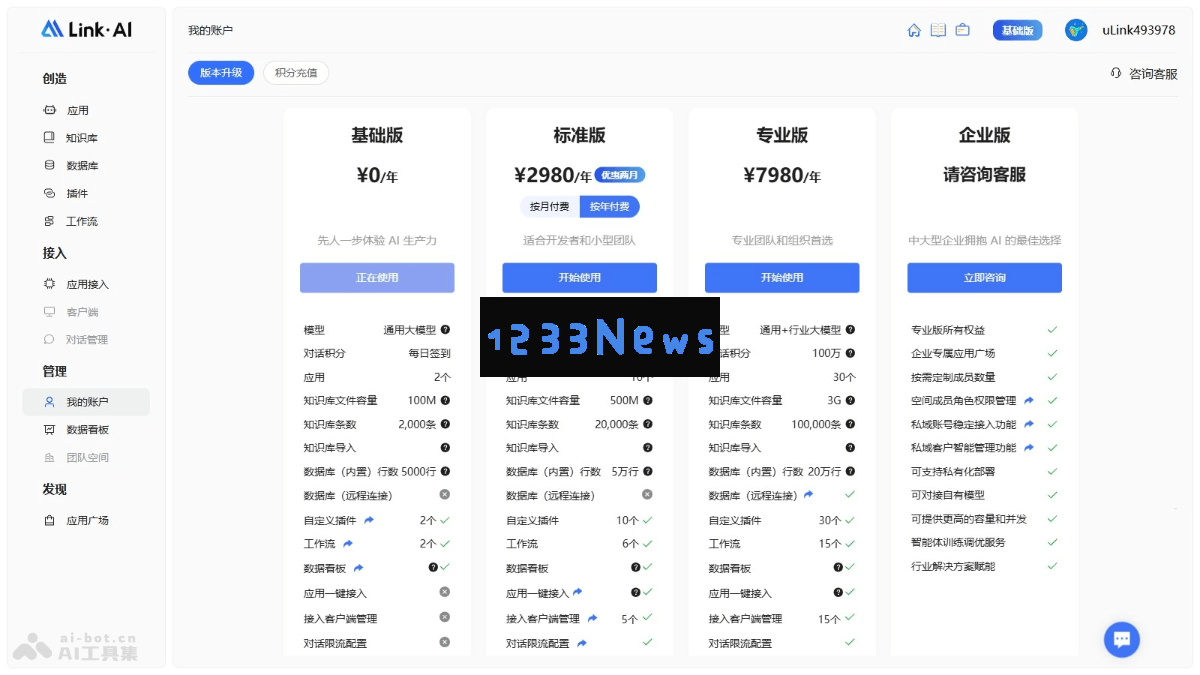Open 工作流 in the sidebar

pyautogui.click(x=85, y=221)
